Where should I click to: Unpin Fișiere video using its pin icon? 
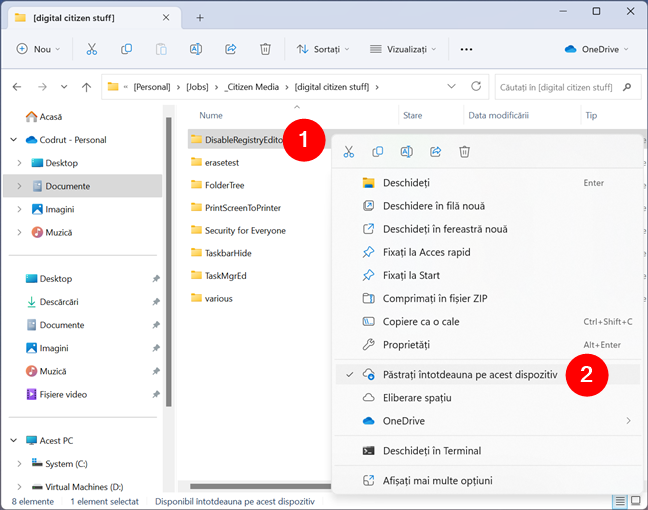[156, 394]
